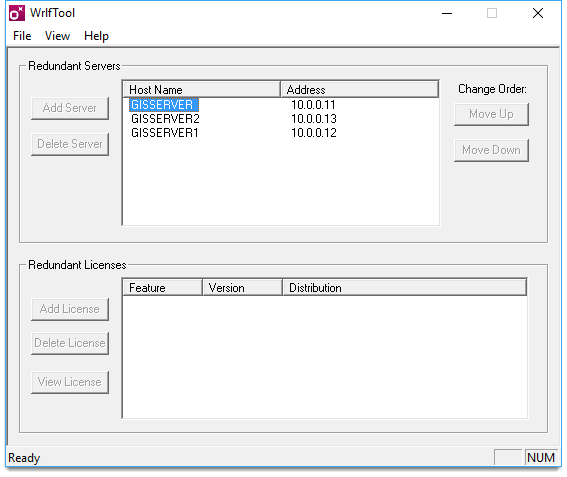
Task: Click the Feature column header
Action: 162,288
